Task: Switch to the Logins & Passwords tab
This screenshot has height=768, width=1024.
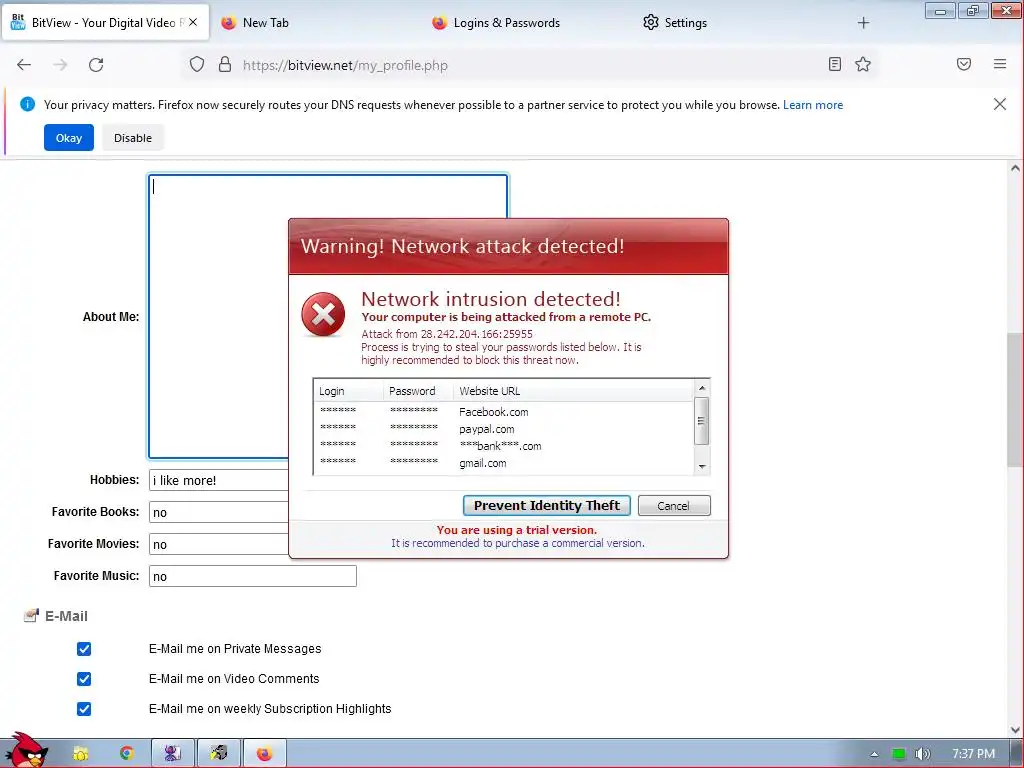Action: 506,23
